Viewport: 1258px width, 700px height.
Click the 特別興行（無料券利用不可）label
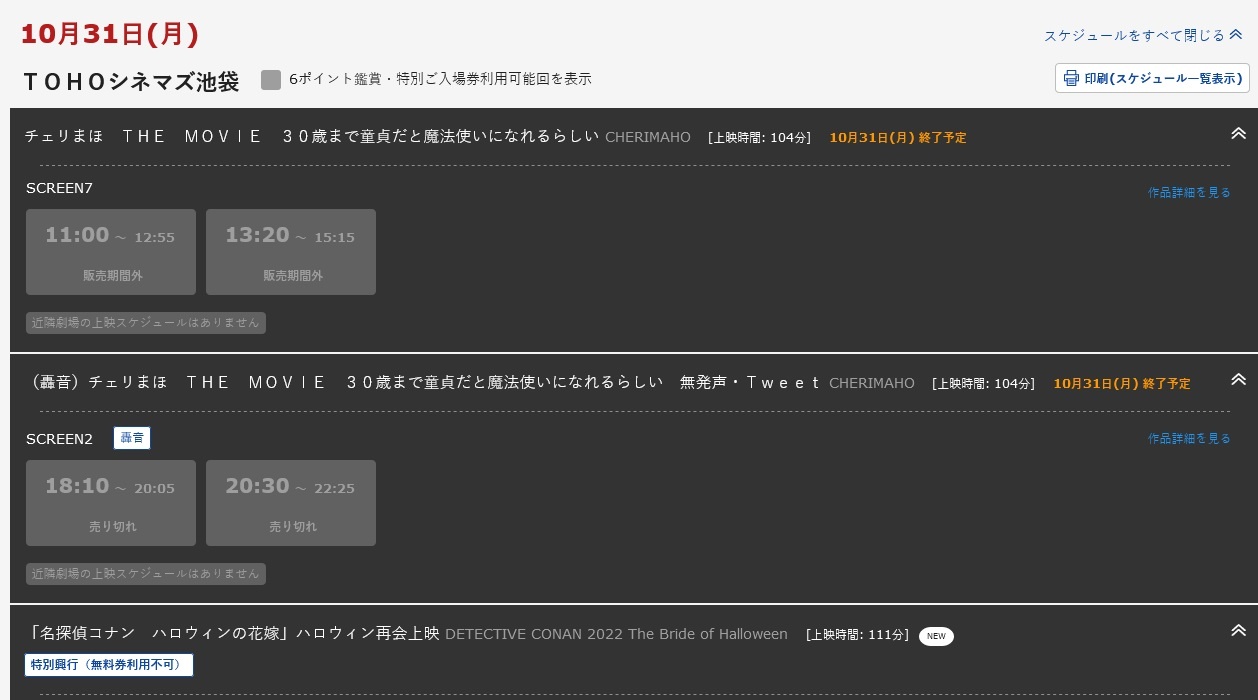[109, 665]
